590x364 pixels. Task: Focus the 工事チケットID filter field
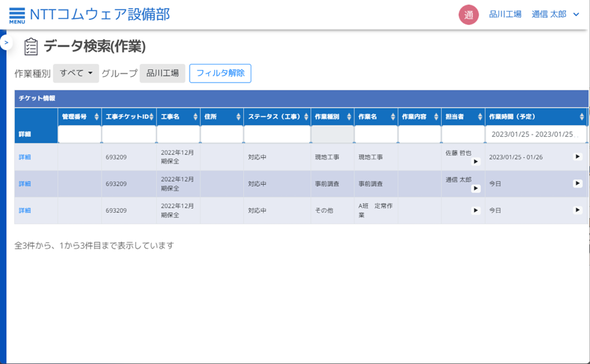(129, 134)
